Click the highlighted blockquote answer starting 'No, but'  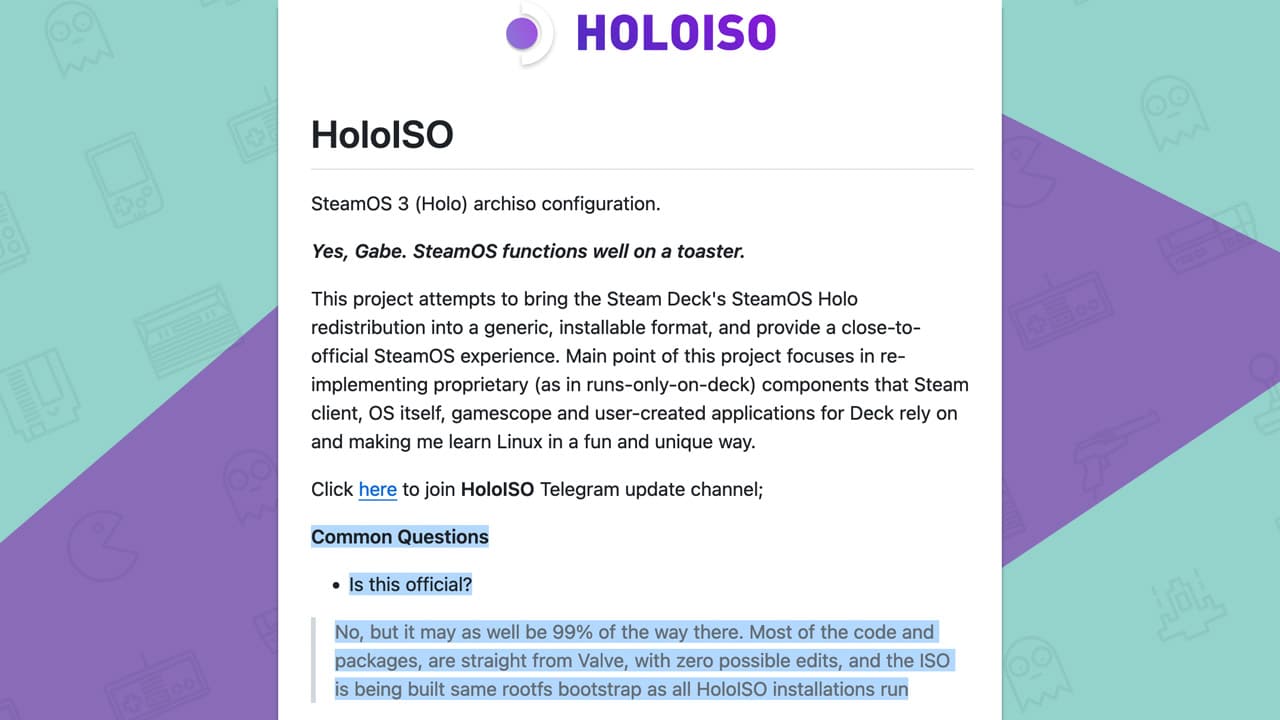point(644,660)
